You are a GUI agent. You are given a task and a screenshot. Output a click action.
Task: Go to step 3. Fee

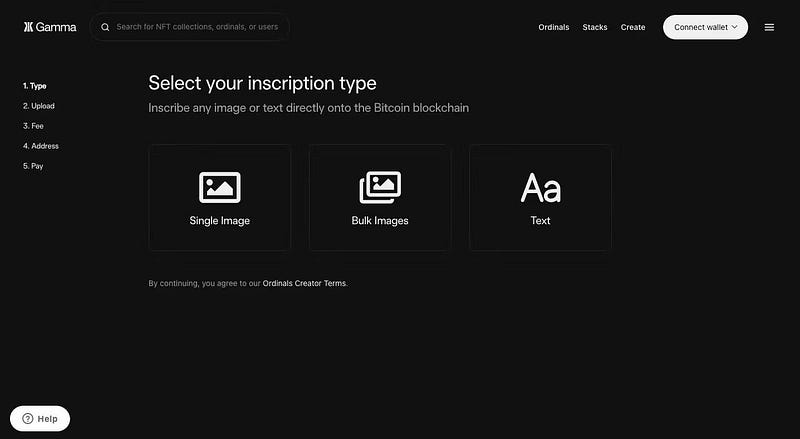click(33, 126)
